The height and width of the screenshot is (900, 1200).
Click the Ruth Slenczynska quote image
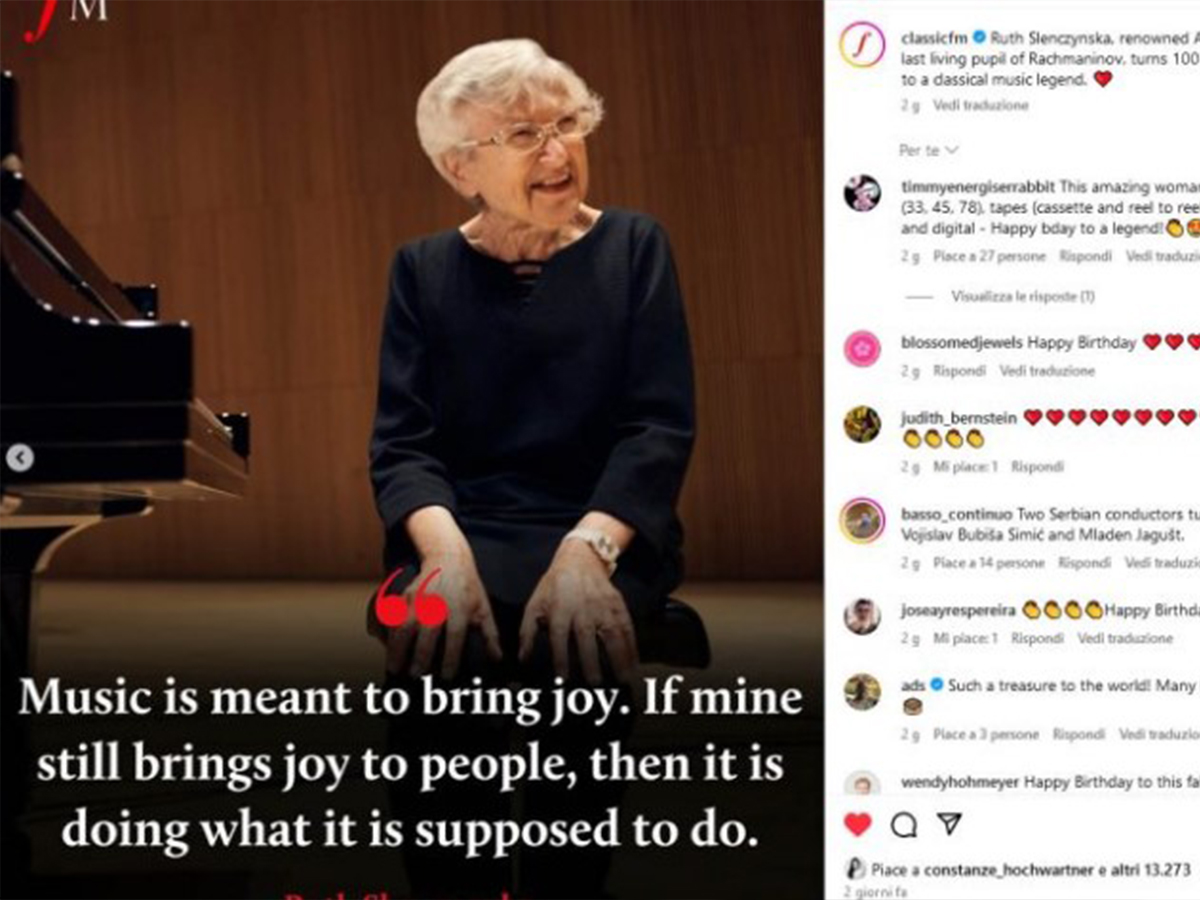(411, 450)
